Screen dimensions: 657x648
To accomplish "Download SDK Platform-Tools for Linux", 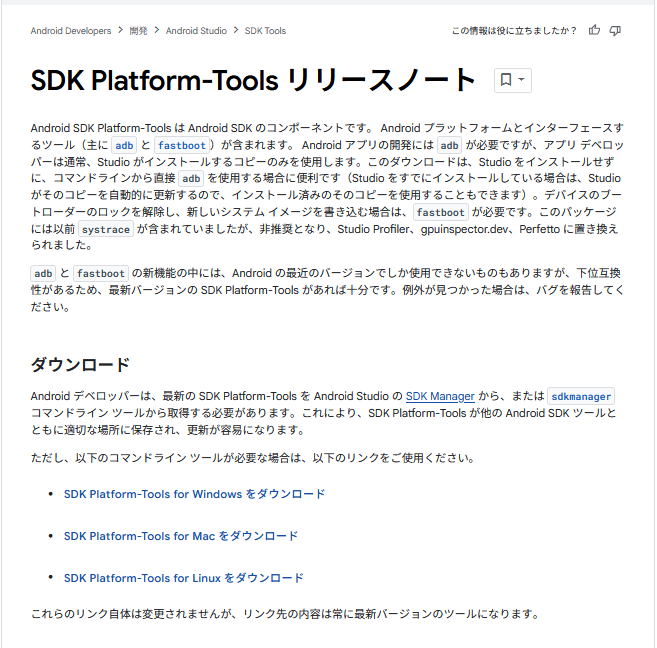I will [x=183, y=578].
